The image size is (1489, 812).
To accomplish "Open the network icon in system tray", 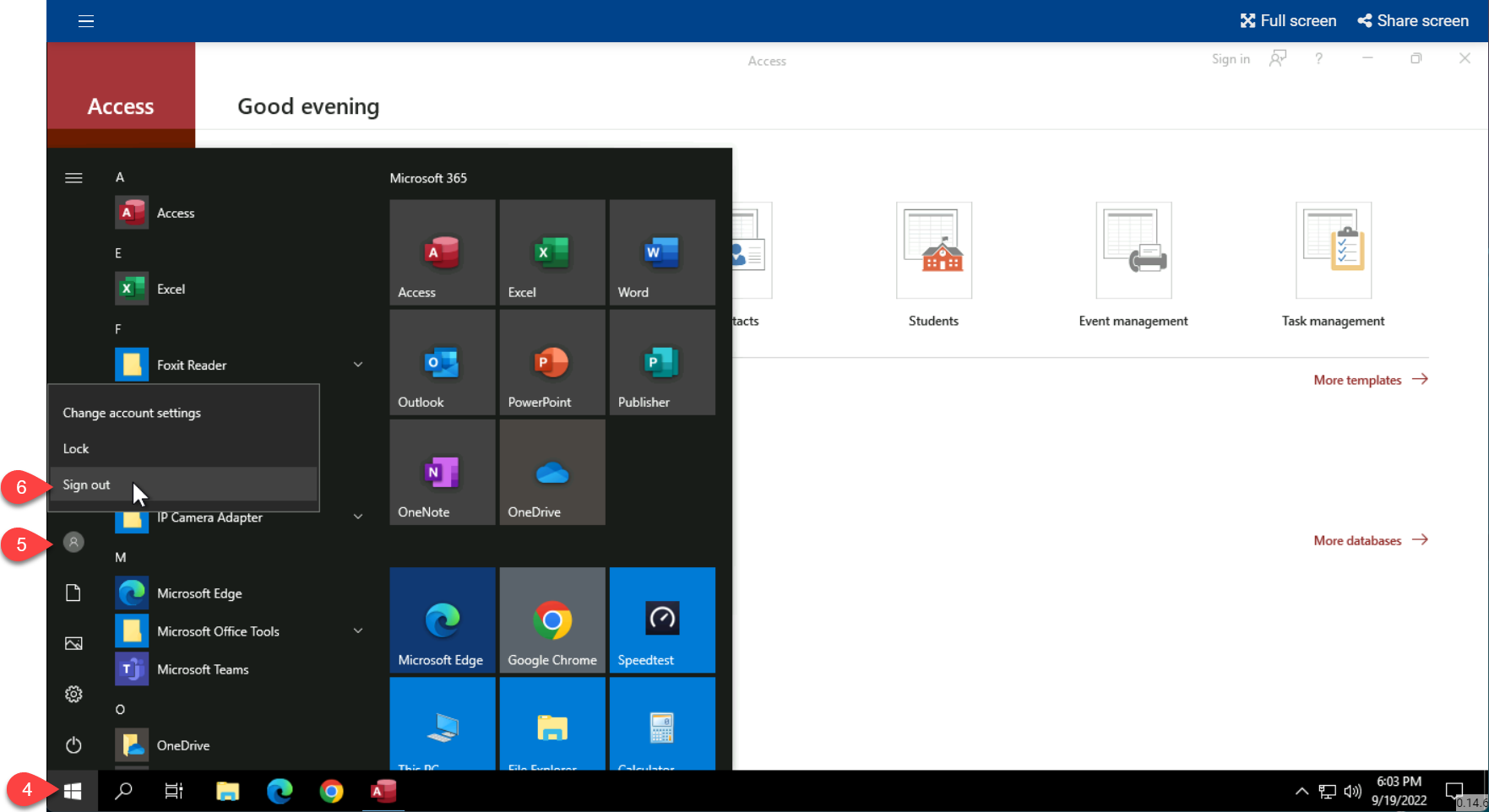I will point(1328,791).
